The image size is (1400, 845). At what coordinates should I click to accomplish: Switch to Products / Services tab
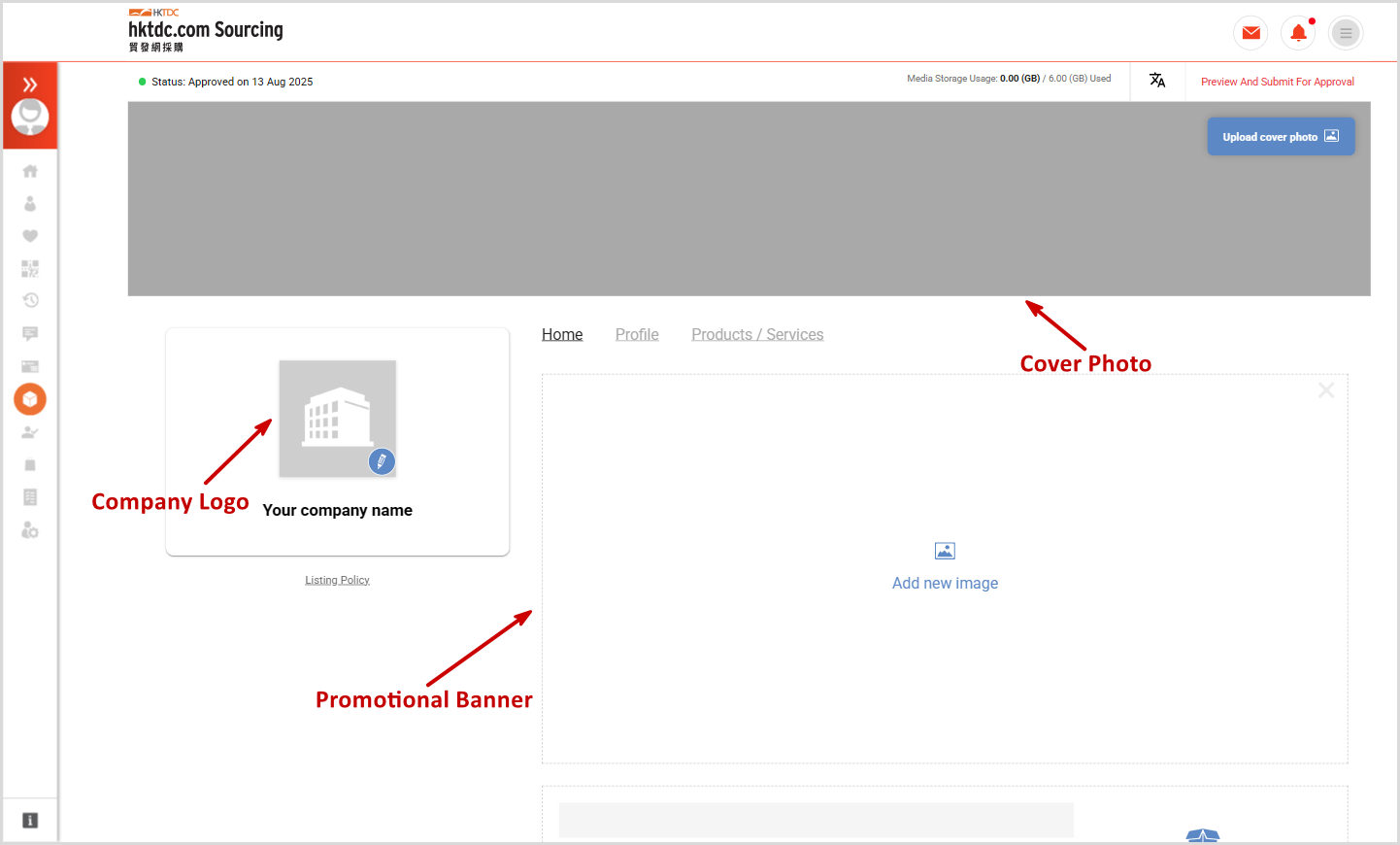click(757, 334)
